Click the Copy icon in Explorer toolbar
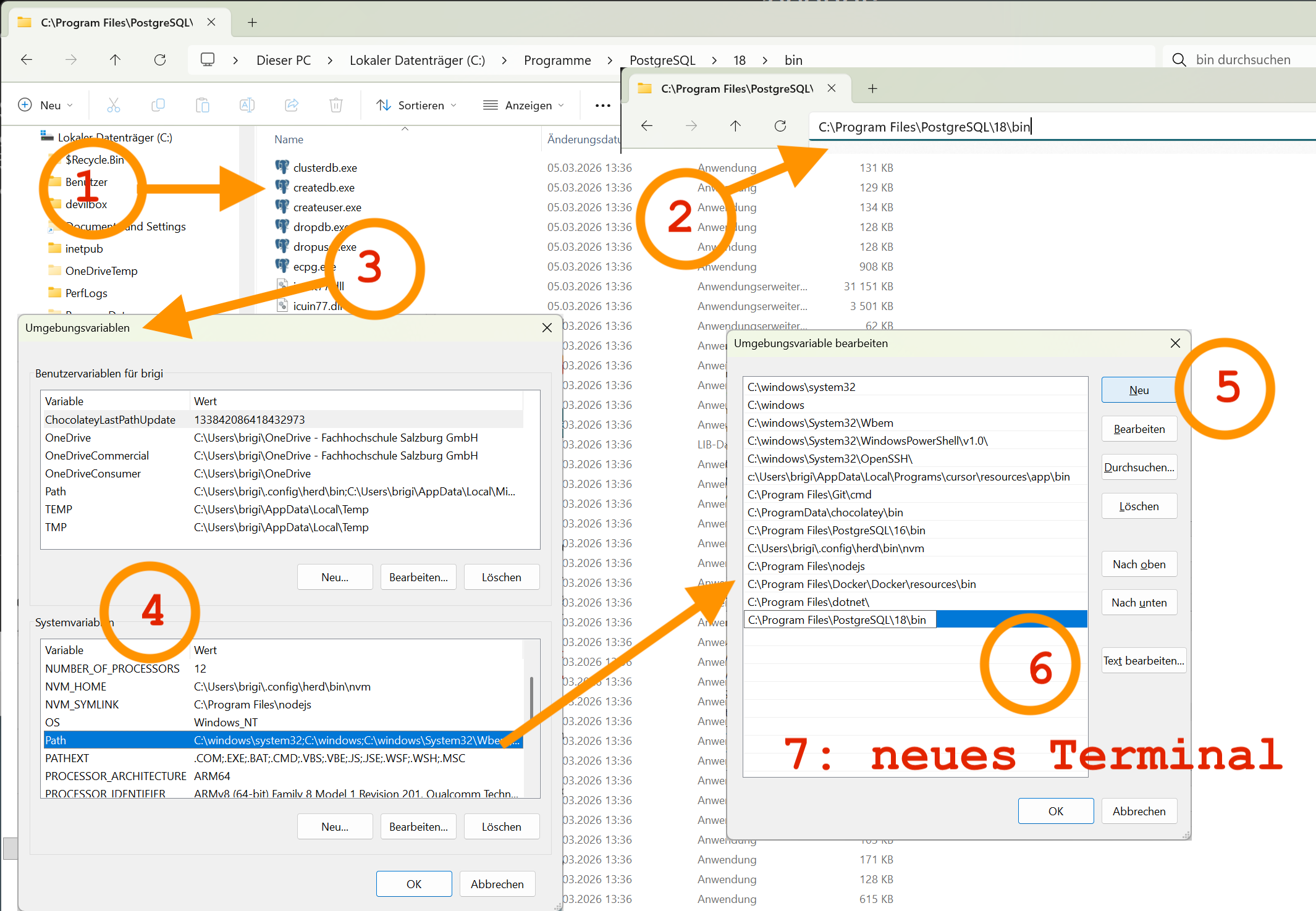 pos(158,105)
